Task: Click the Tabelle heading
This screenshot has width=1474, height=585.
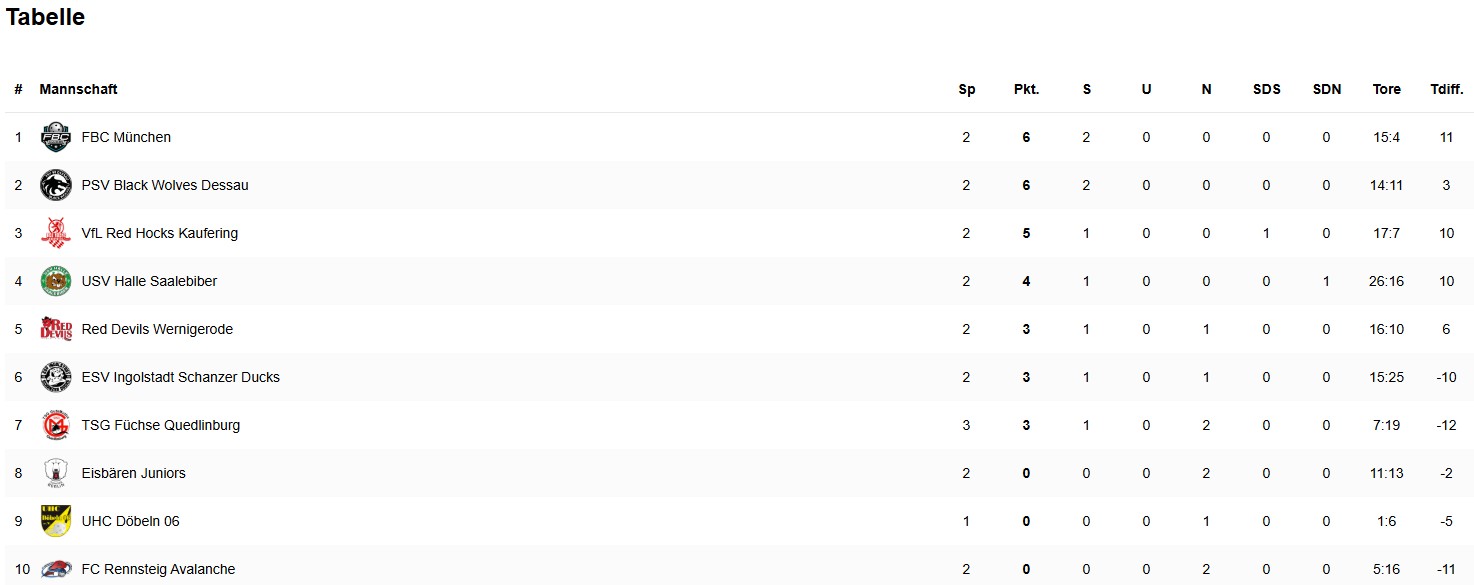Action: pyautogui.click(x=46, y=17)
